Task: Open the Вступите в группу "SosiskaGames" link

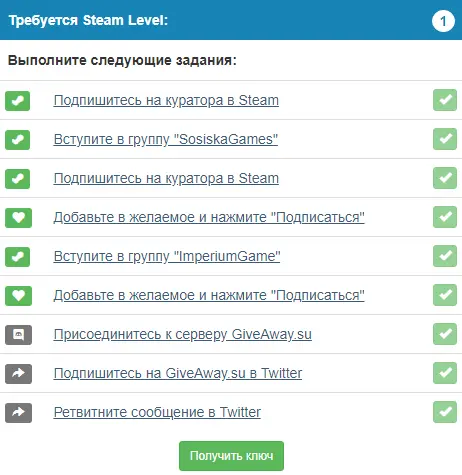Action: tap(166, 139)
